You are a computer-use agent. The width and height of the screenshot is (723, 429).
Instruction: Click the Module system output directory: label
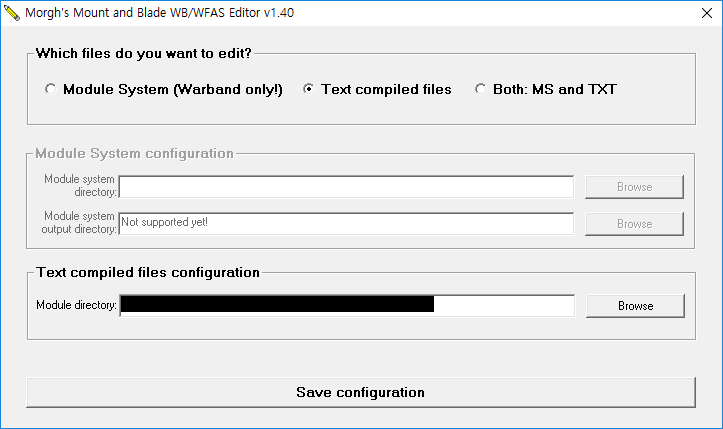[x=80, y=222]
